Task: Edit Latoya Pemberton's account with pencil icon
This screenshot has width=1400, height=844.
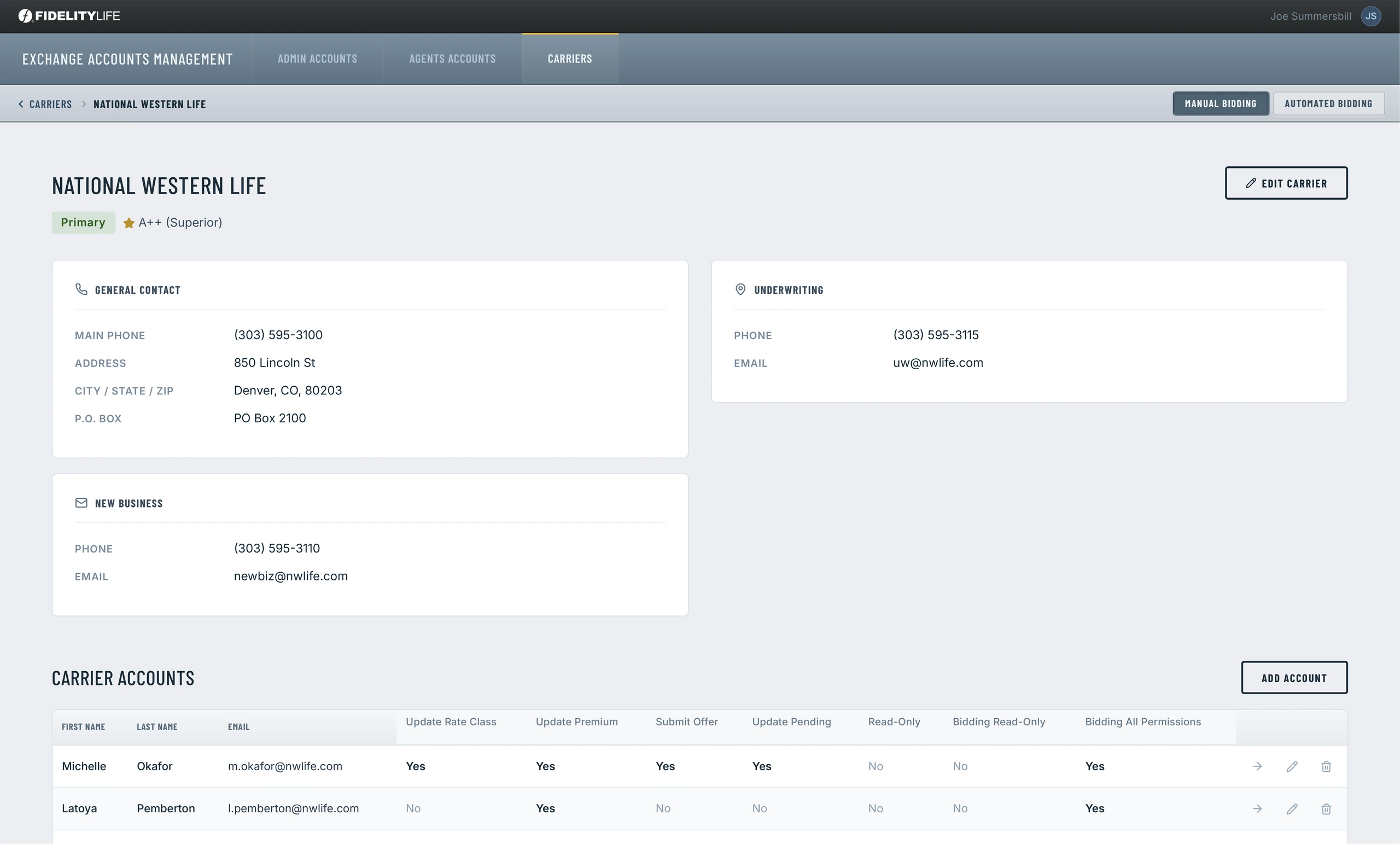Action: [x=1292, y=808]
